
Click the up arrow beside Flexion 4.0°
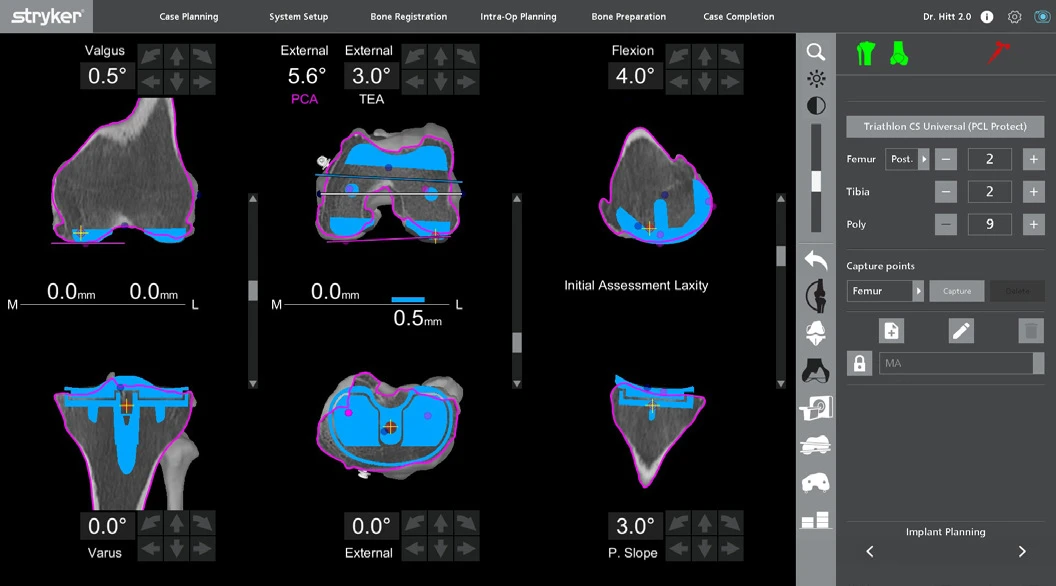(x=704, y=56)
